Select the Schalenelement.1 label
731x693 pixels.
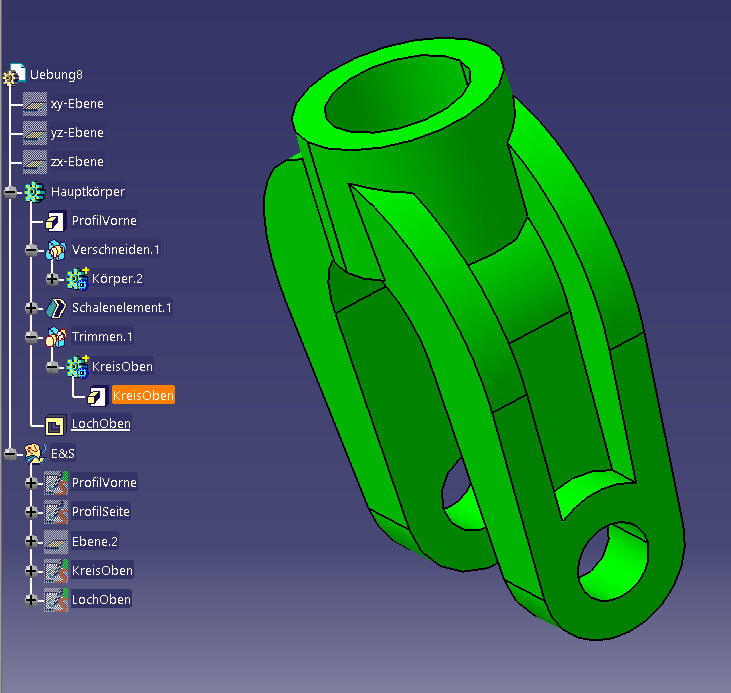[x=122, y=308]
